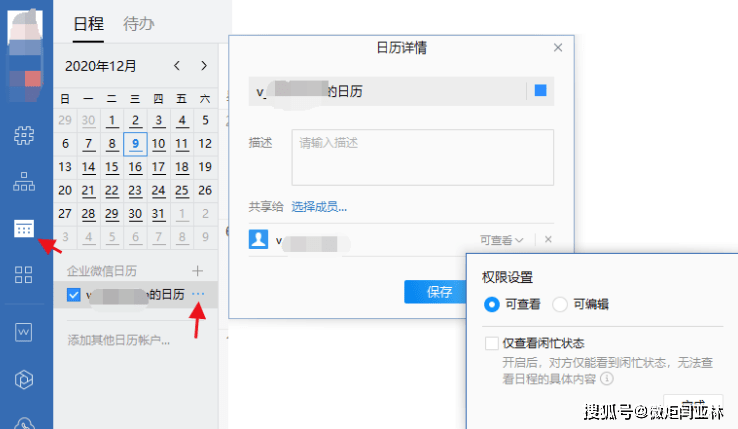This screenshot has width=738, height=429.
Task: Go to the next month arrow
Action: 204,66
